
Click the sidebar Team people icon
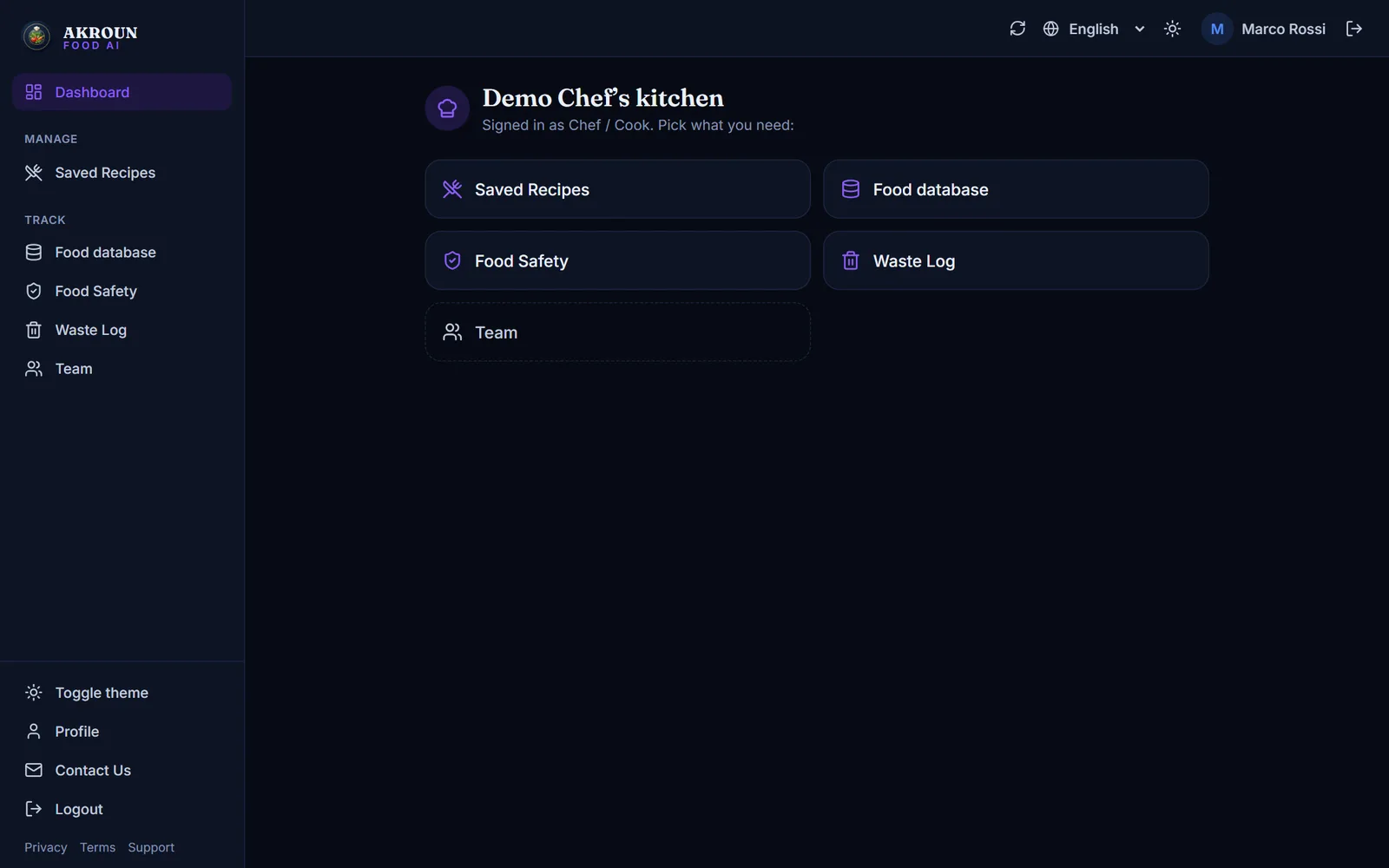[34, 369]
